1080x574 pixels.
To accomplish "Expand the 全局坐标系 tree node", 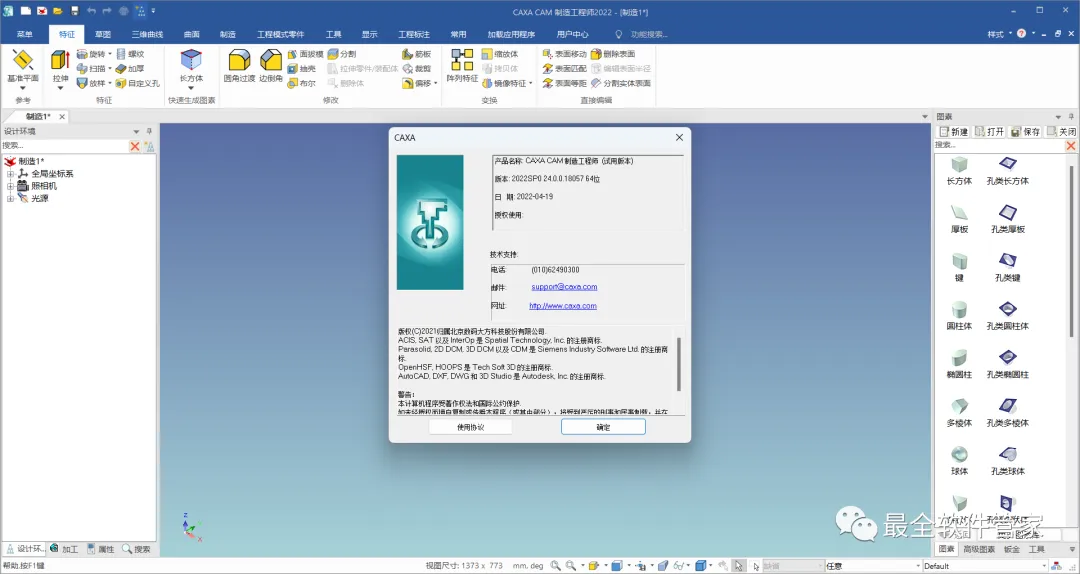I will click(10, 174).
